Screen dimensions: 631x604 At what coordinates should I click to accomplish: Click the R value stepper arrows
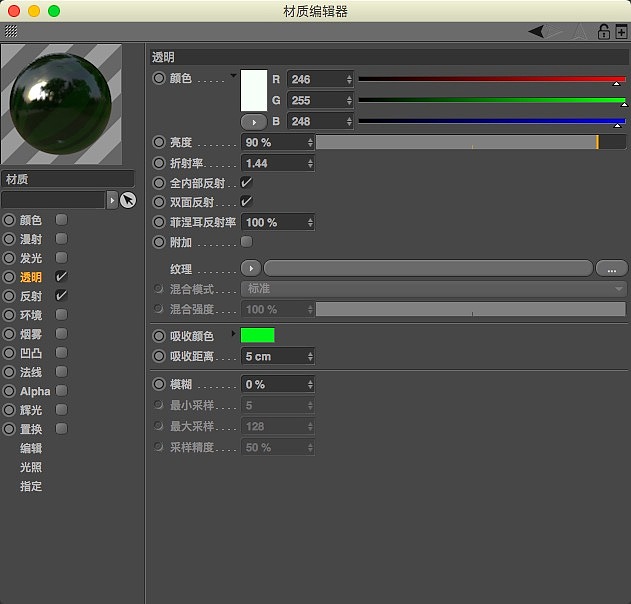(x=349, y=79)
